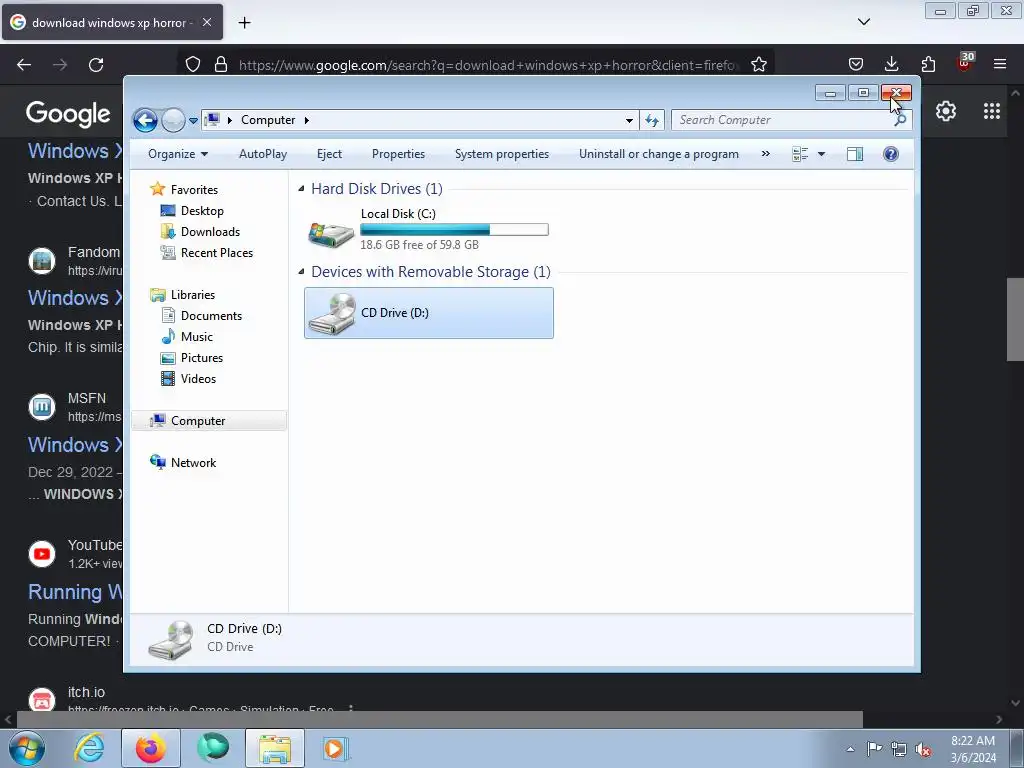Click the Firefox tracking protection shield icon
The image size is (1024, 768).
[x=193, y=65]
